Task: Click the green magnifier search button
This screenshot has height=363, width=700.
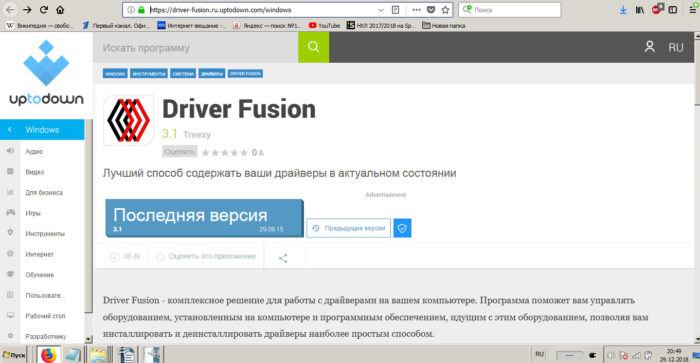Action: point(313,47)
